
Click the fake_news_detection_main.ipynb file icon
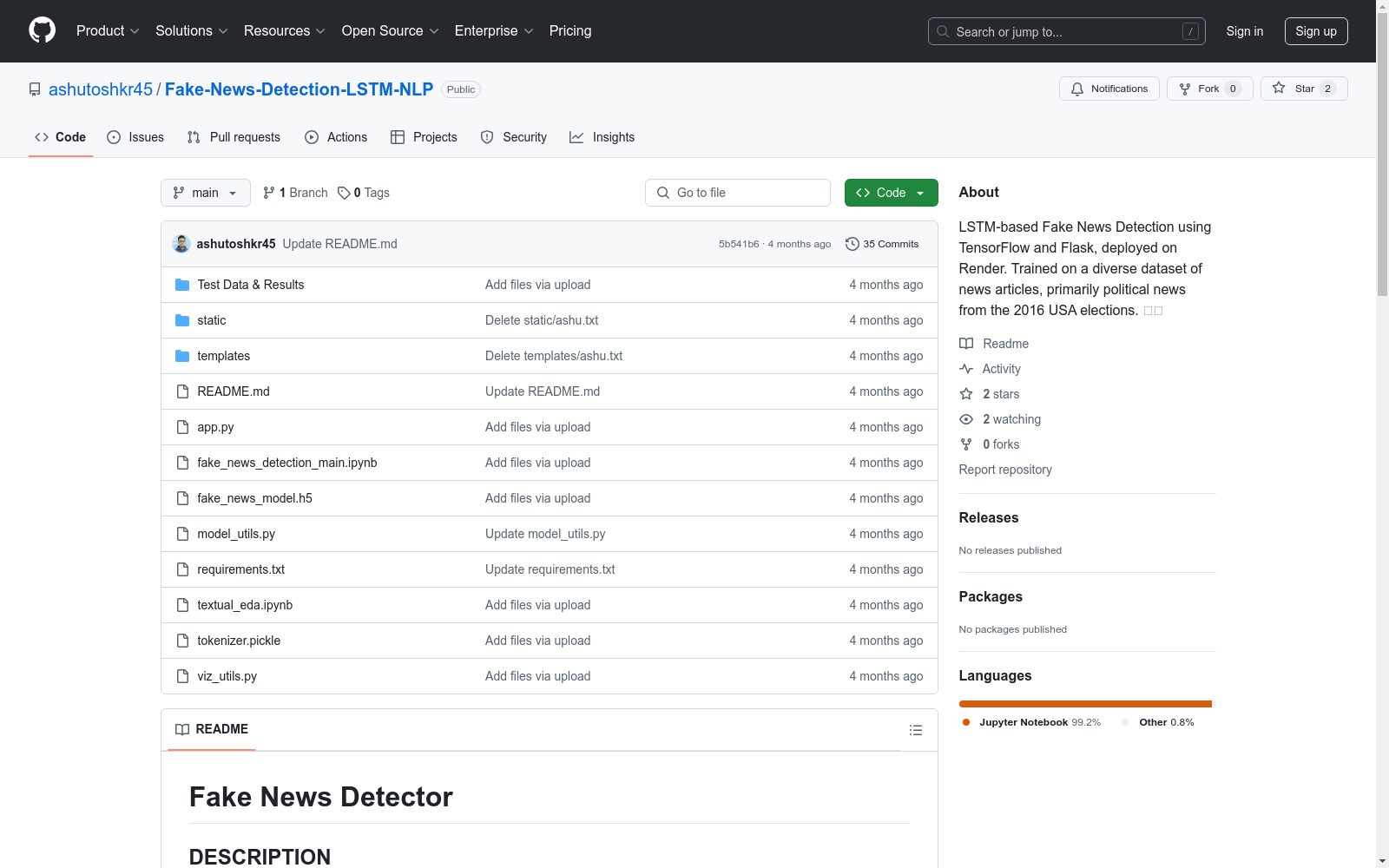click(182, 463)
